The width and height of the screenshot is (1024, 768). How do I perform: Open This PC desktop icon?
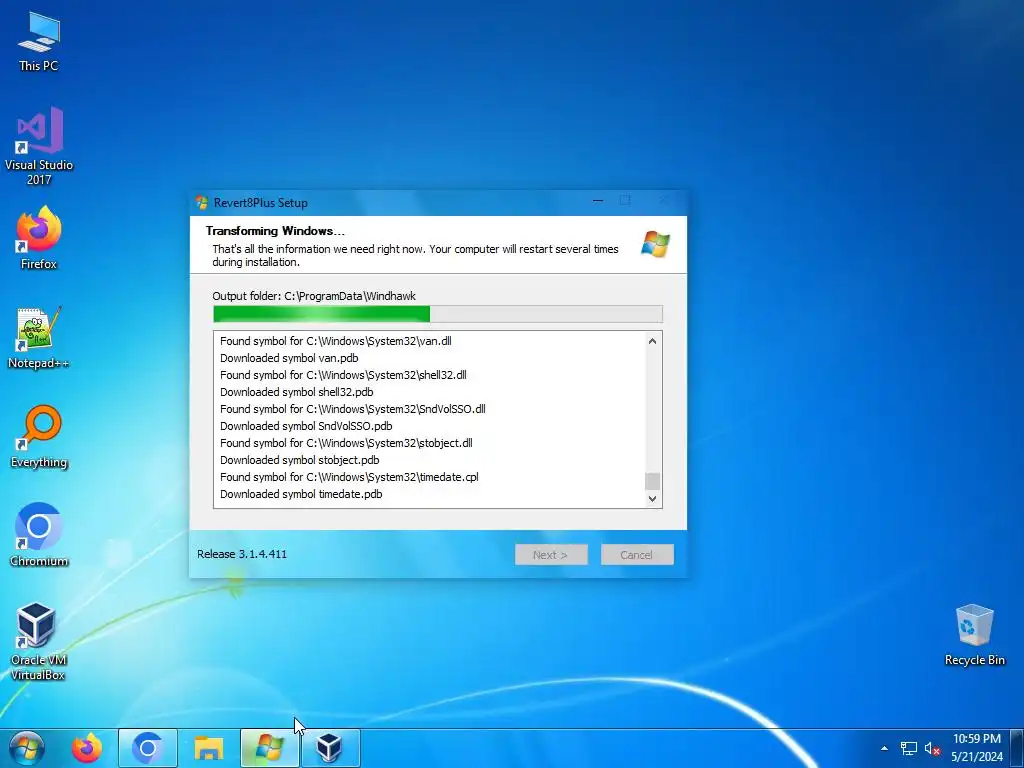tap(39, 41)
